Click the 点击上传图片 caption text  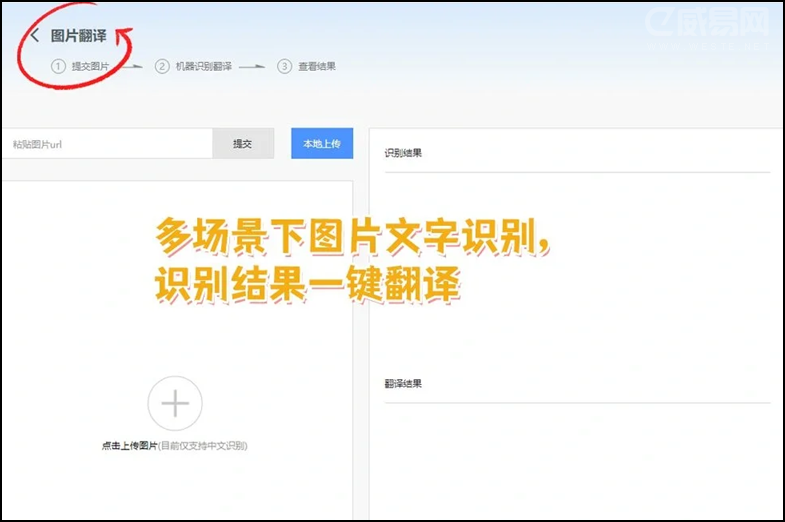pos(129,446)
